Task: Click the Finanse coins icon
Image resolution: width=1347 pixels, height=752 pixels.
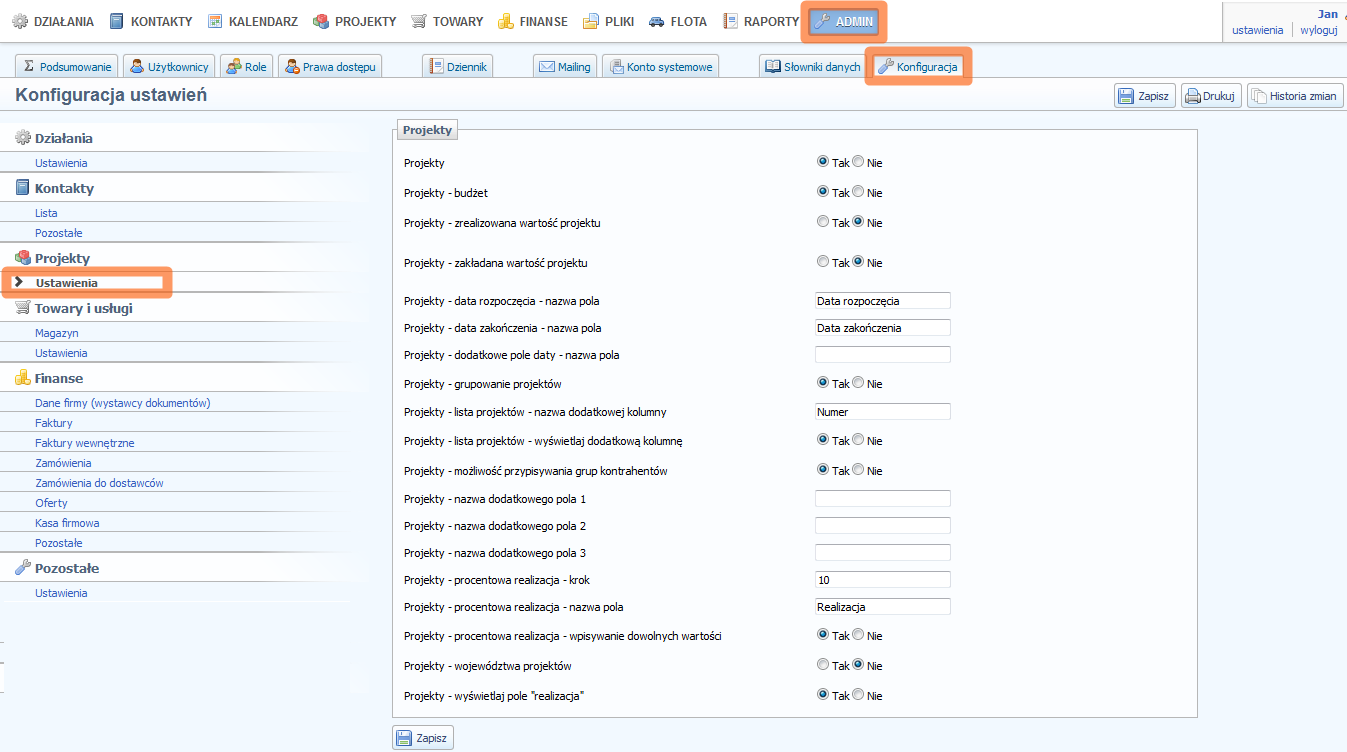Action: pos(506,21)
